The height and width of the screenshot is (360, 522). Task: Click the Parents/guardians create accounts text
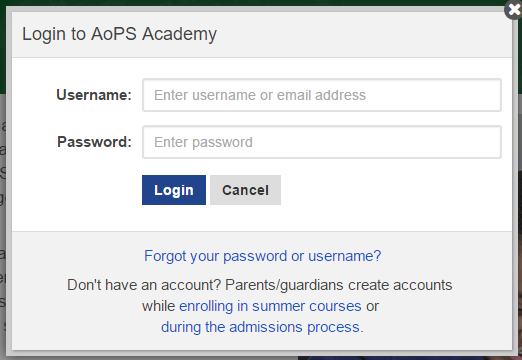(339, 285)
